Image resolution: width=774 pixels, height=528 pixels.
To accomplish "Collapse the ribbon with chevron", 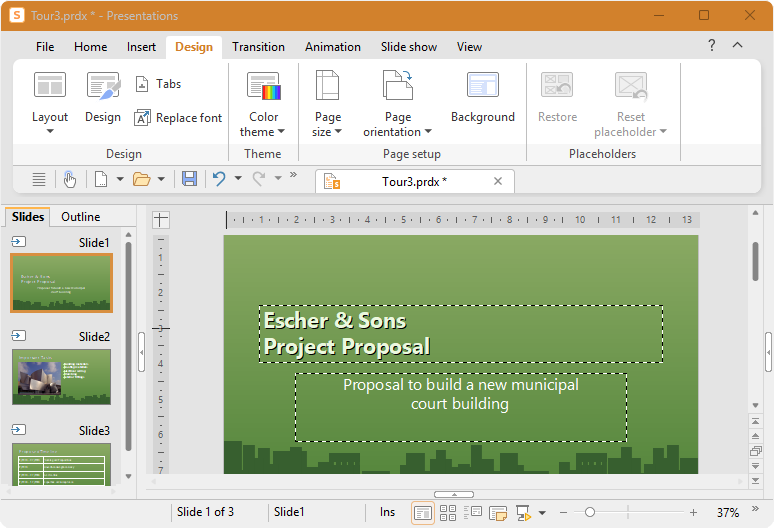I will tap(737, 45).
